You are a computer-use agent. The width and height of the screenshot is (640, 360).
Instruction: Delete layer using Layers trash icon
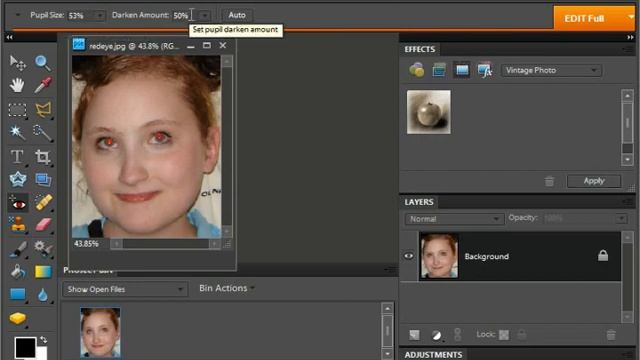point(611,335)
